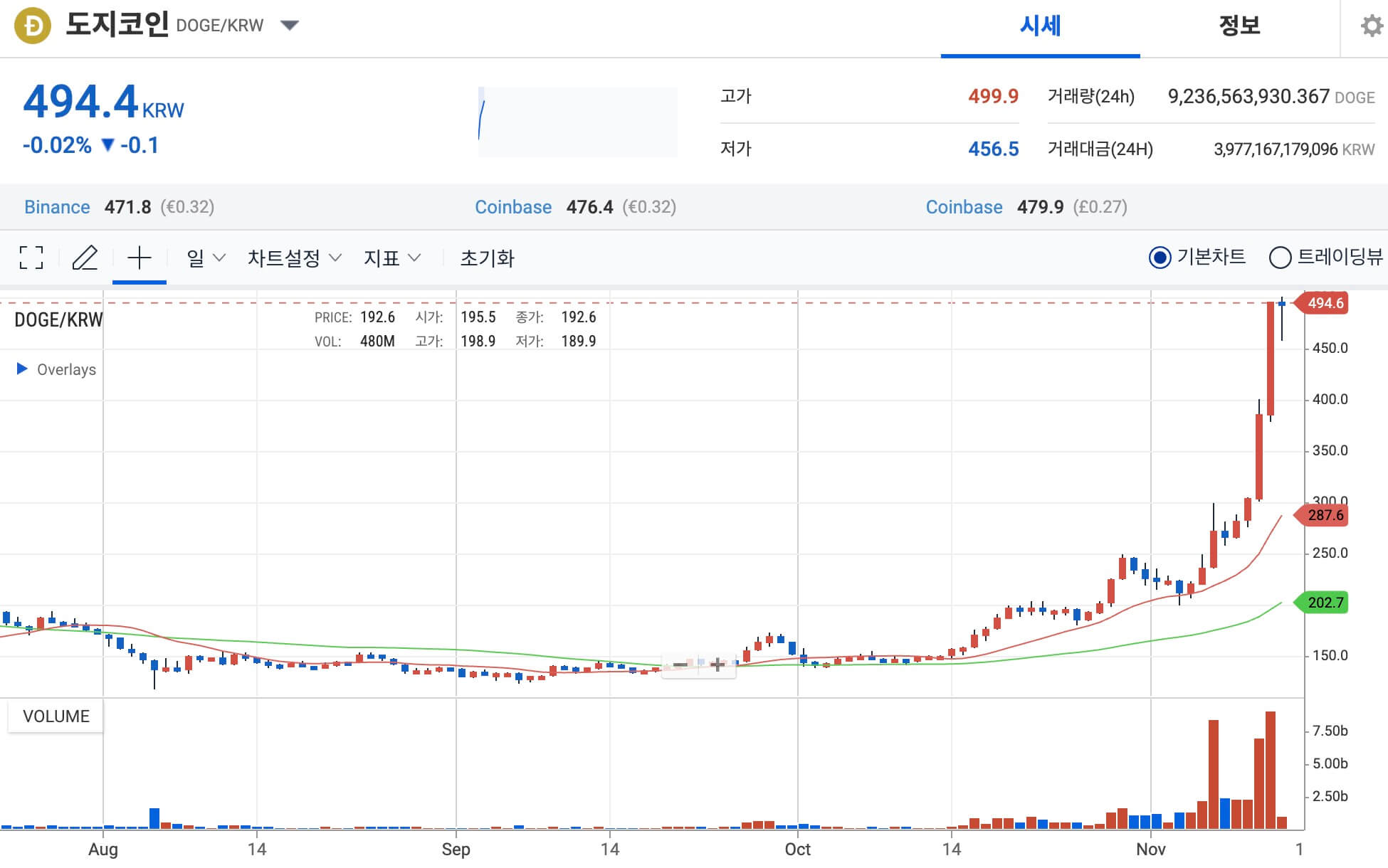Click the 24h volume 9,236,563,930.367 DOGE
This screenshot has width=1388, height=868.
point(1271,97)
